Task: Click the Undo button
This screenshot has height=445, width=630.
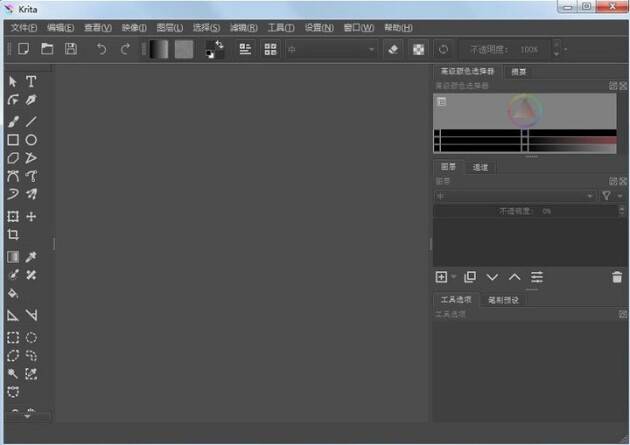Action: (x=102, y=49)
